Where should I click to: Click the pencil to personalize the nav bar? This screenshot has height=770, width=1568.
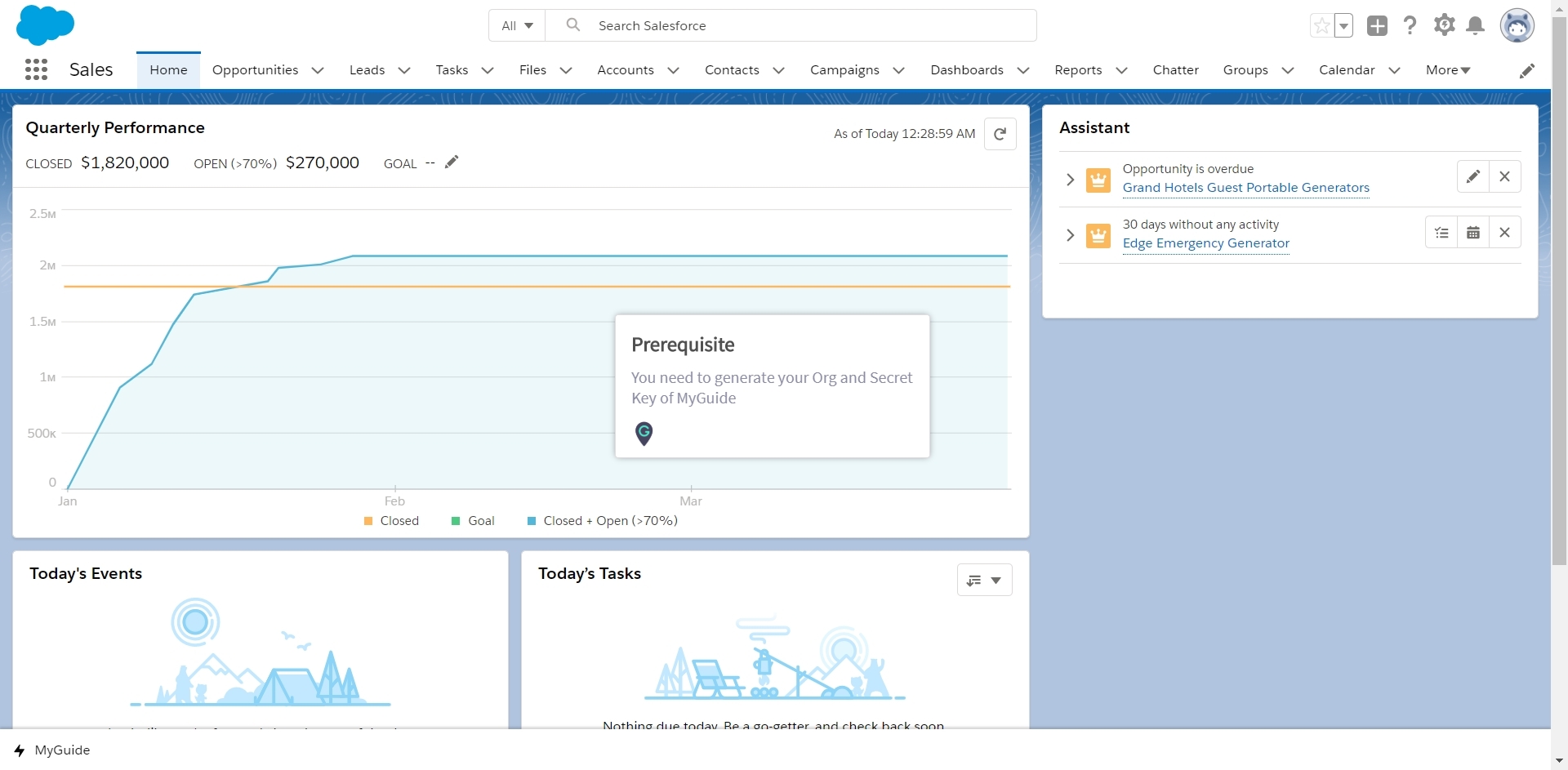point(1526,71)
